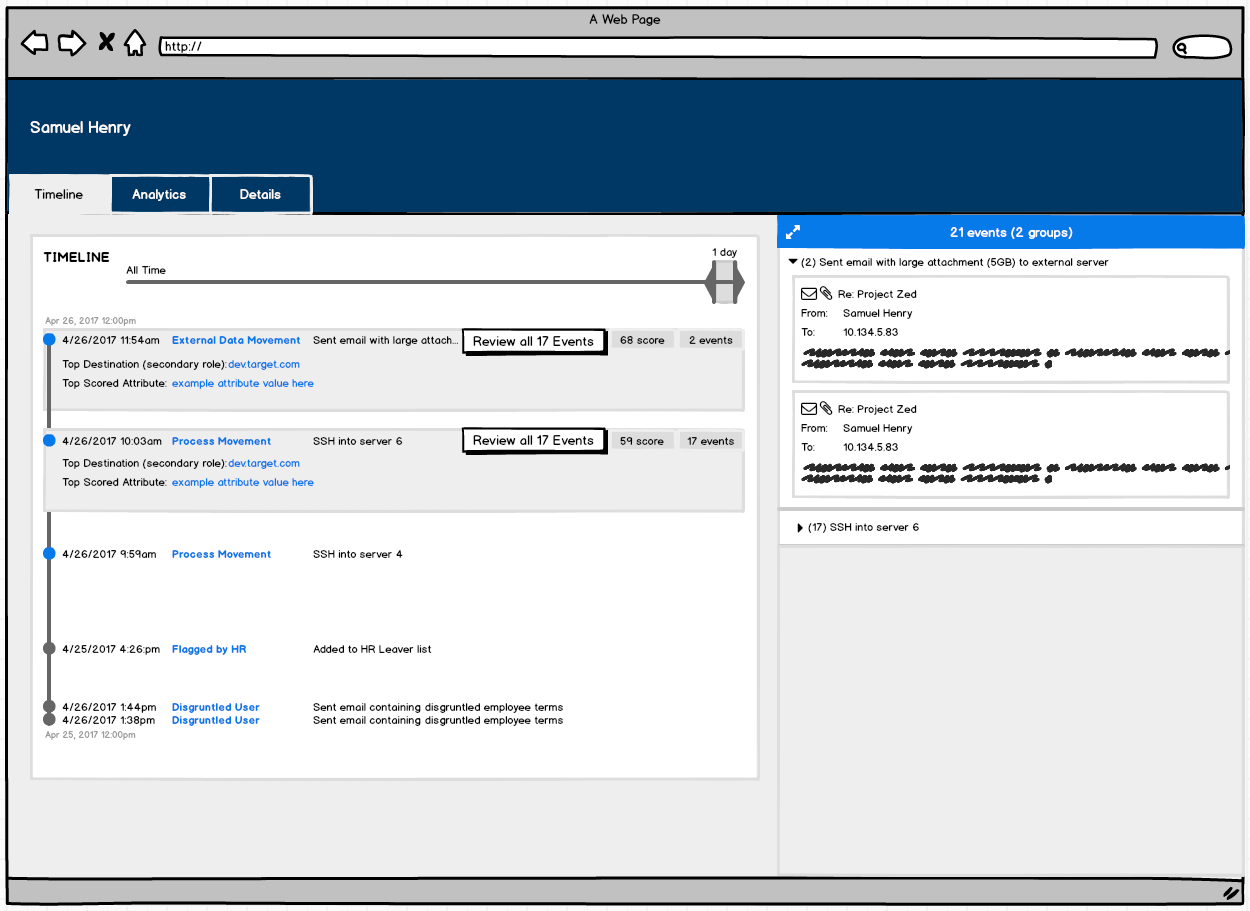Open the Details tab
The width and height of the screenshot is (1250, 911).
click(260, 194)
